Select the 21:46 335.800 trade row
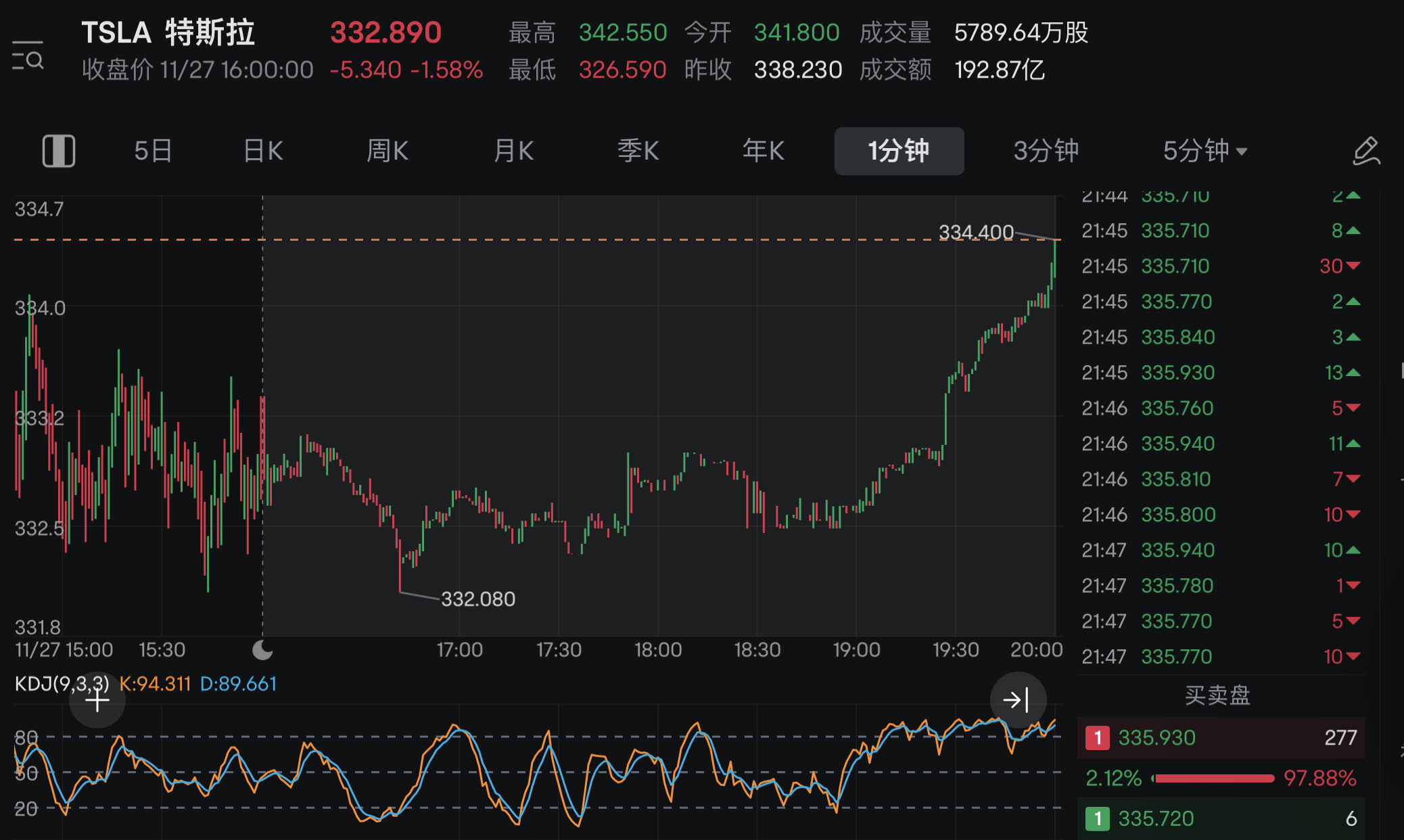Viewport: 1404px width, 840px height. coord(1221,515)
